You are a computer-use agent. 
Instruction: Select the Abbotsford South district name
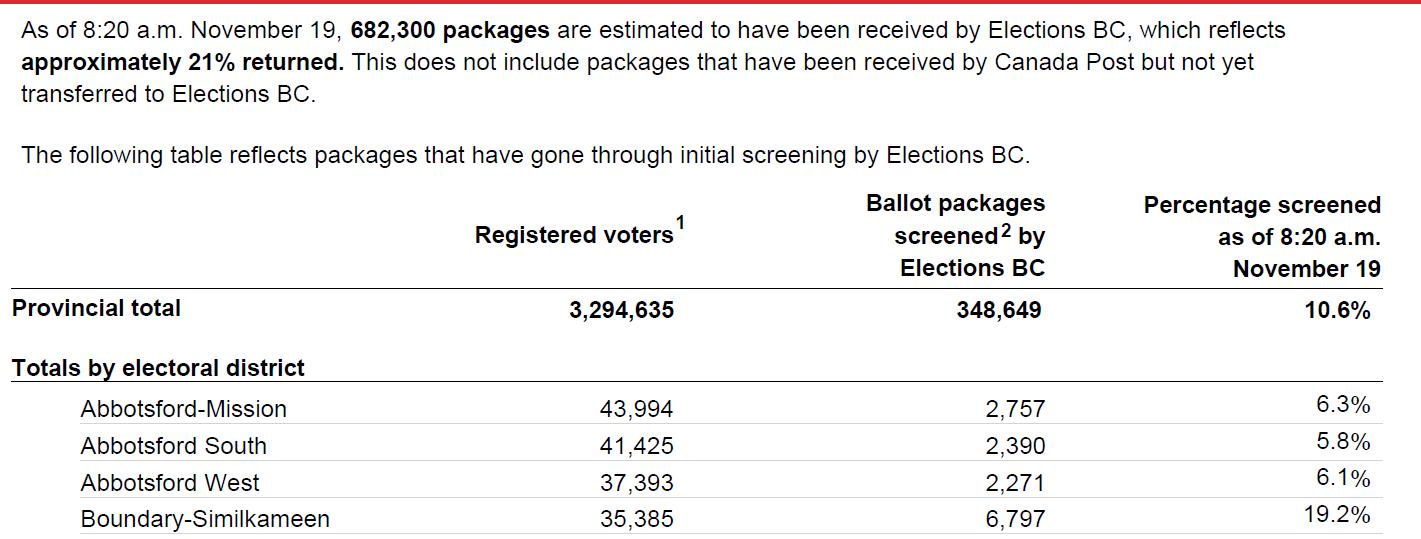tap(174, 446)
